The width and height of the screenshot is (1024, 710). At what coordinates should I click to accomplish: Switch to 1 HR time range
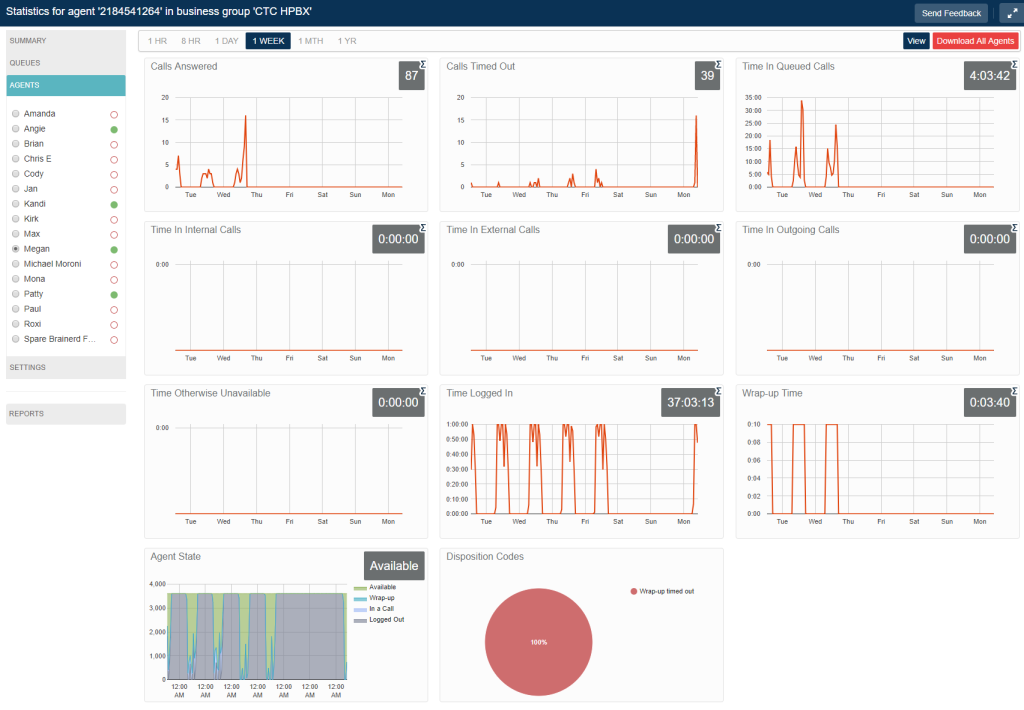tap(157, 41)
